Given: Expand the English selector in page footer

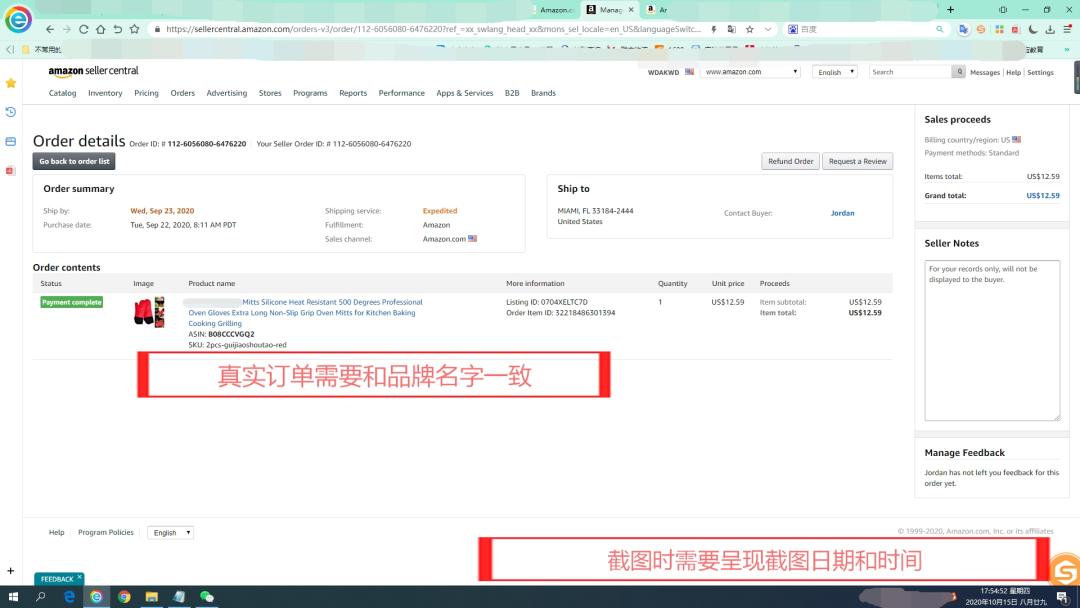Looking at the screenshot, I should point(170,532).
